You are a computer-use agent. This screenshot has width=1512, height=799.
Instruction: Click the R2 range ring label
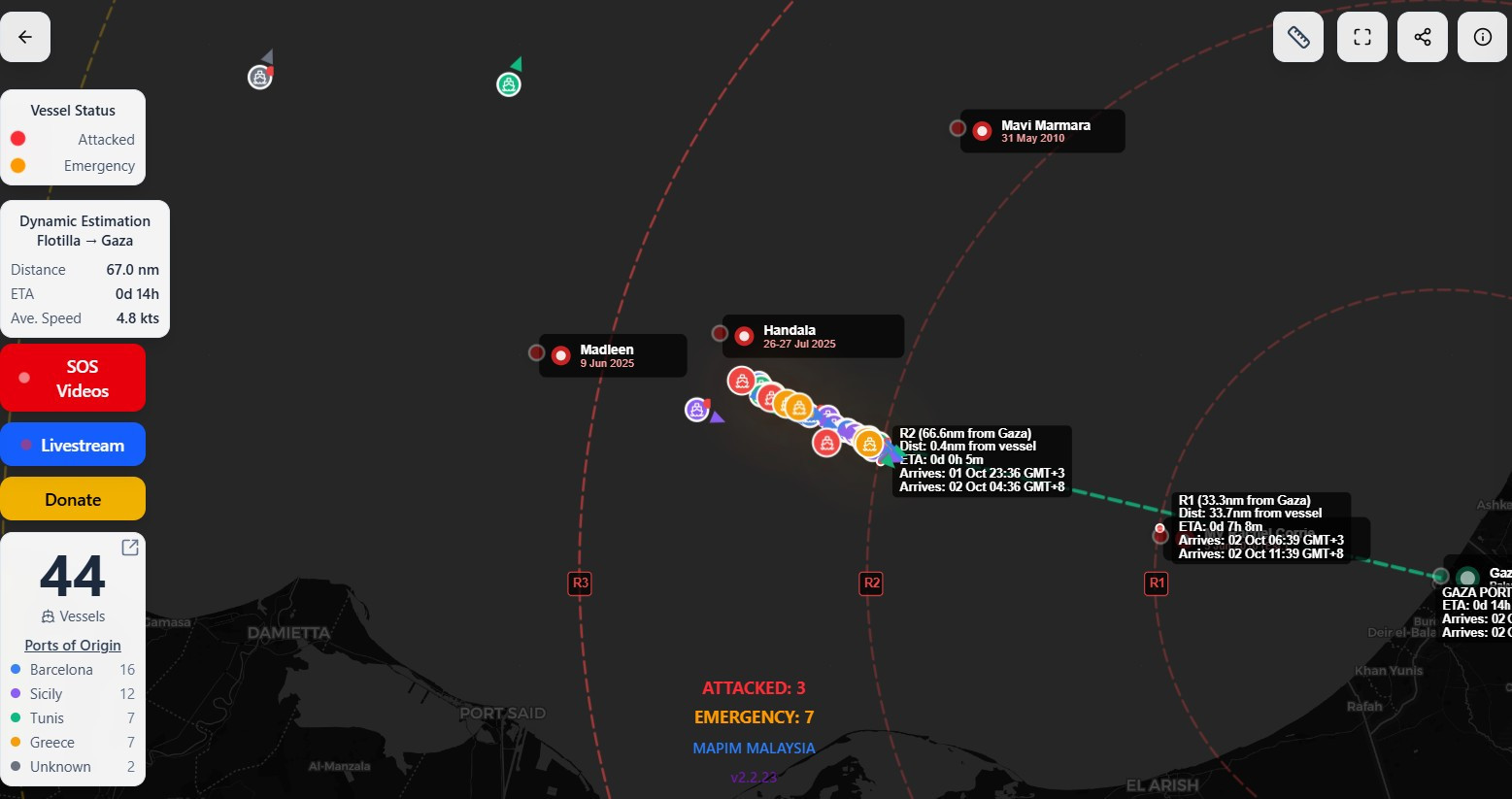click(871, 583)
